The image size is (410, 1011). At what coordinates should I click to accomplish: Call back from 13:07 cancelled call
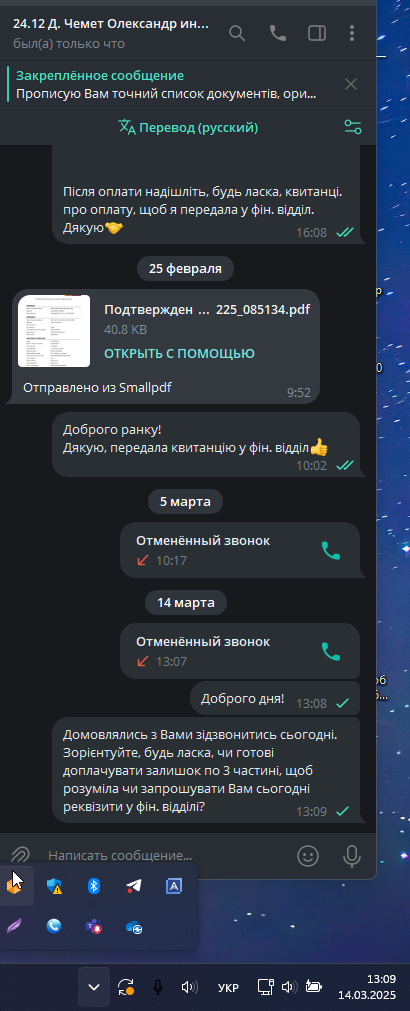(x=331, y=651)
